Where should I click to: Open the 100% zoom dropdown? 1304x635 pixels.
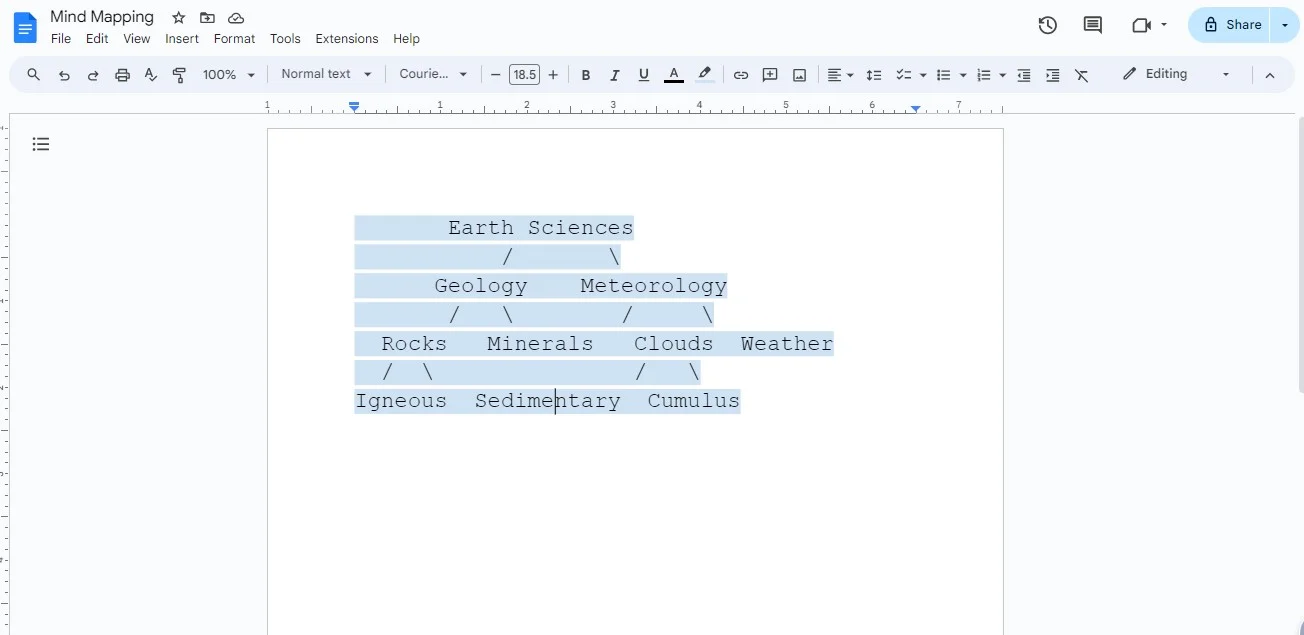coord(229,75)
